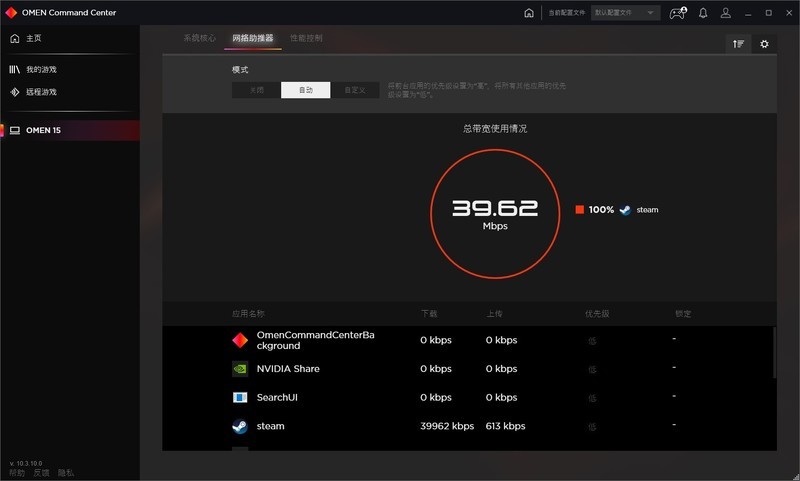Click the NVIDIA Share app icon
This screenshot has height=481, width=800.
[x=240, y=369]
